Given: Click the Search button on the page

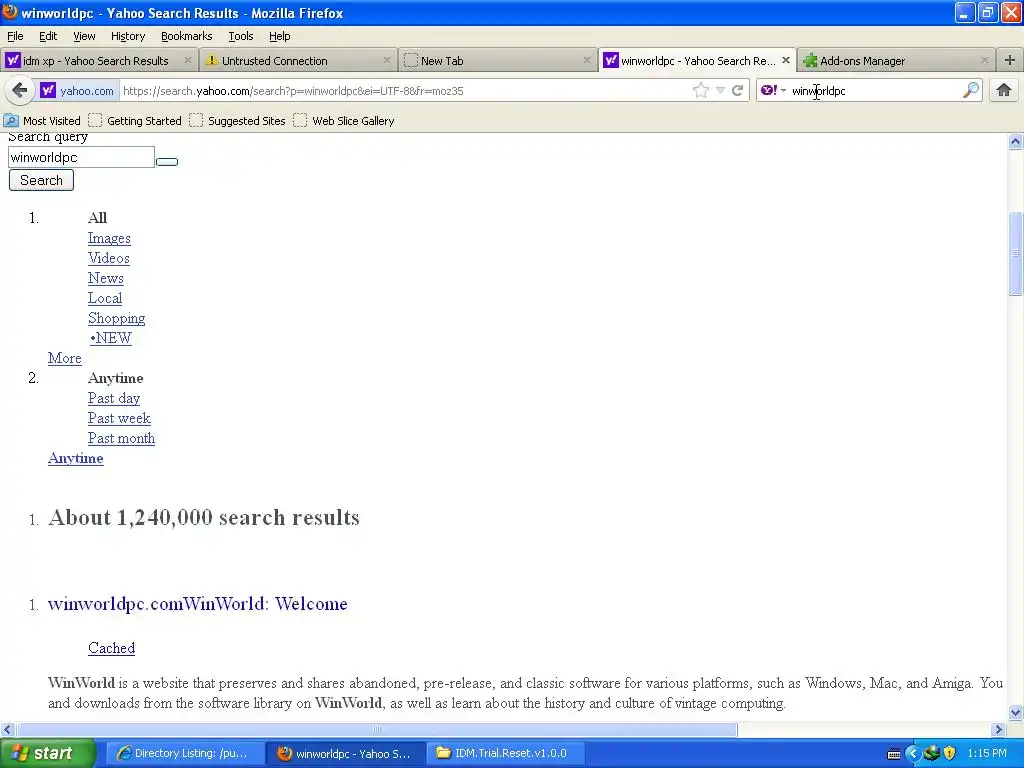Looking at the screenshot, I should [41, 180].
